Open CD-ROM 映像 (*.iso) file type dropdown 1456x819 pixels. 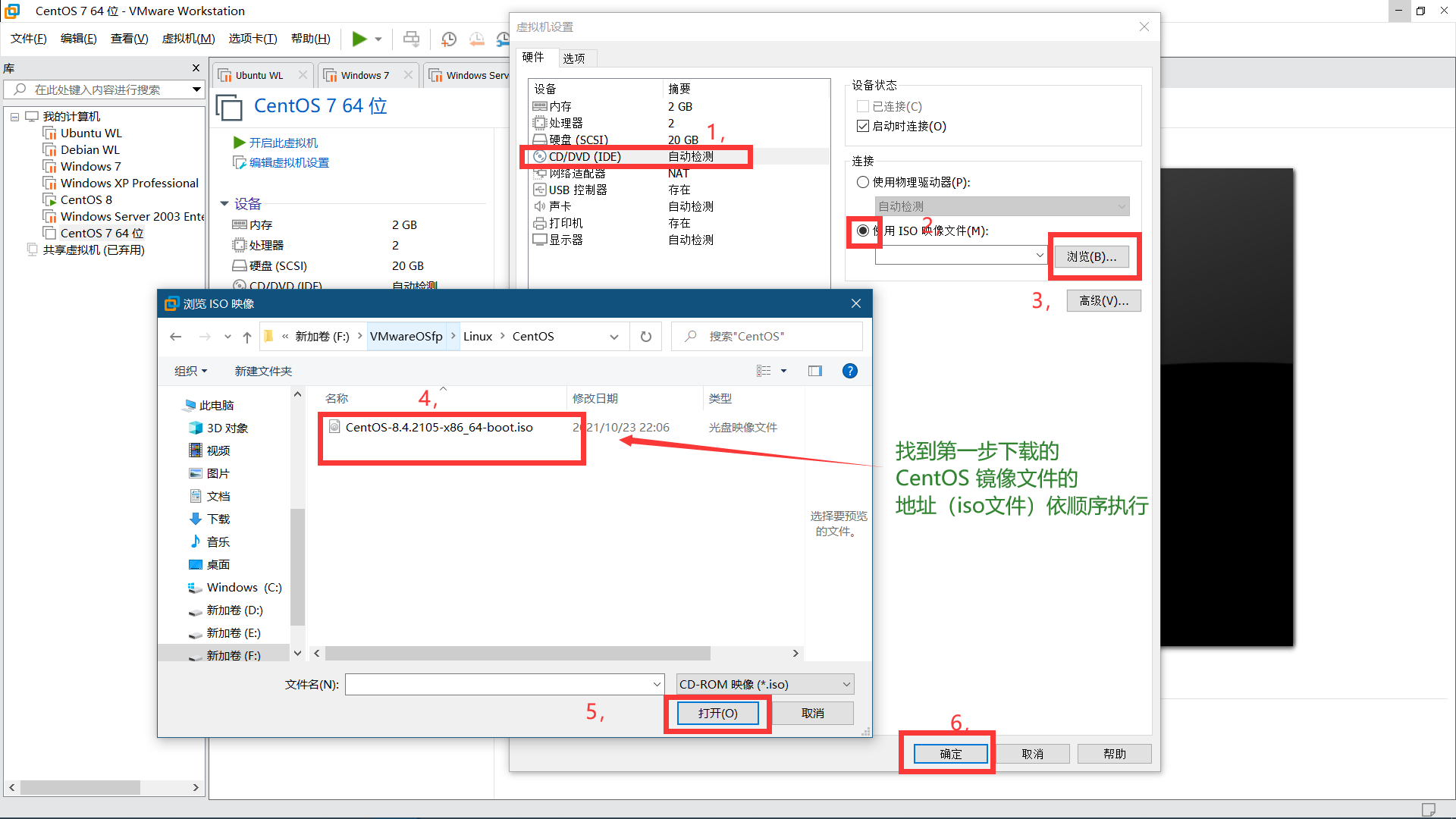(x=765, y=684)
